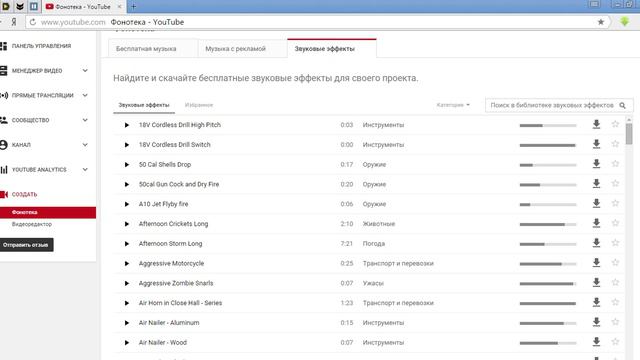This screenshot has width=640, height=360.
Task: Bookmark page with address bar star
Action: pyautogui.click(x=601, y=22)
